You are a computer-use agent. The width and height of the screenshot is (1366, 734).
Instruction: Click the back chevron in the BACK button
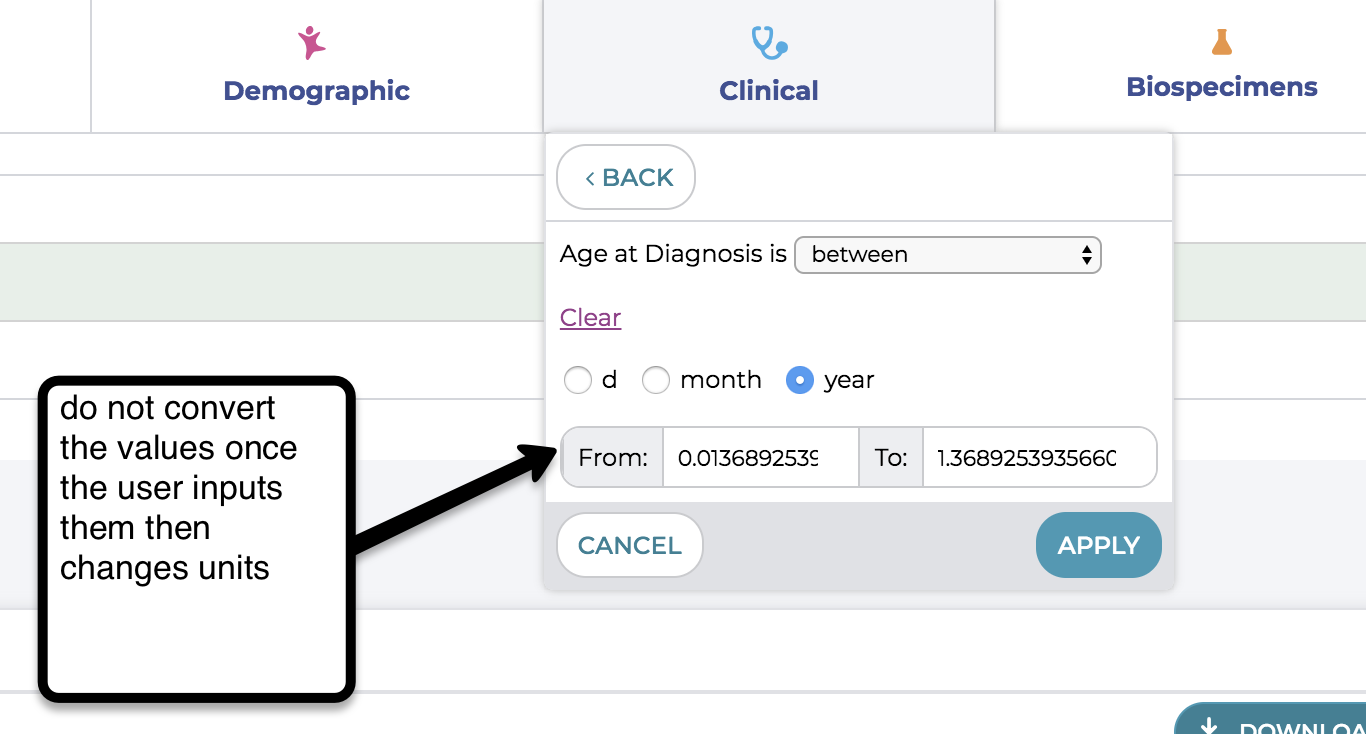point(590,177)
